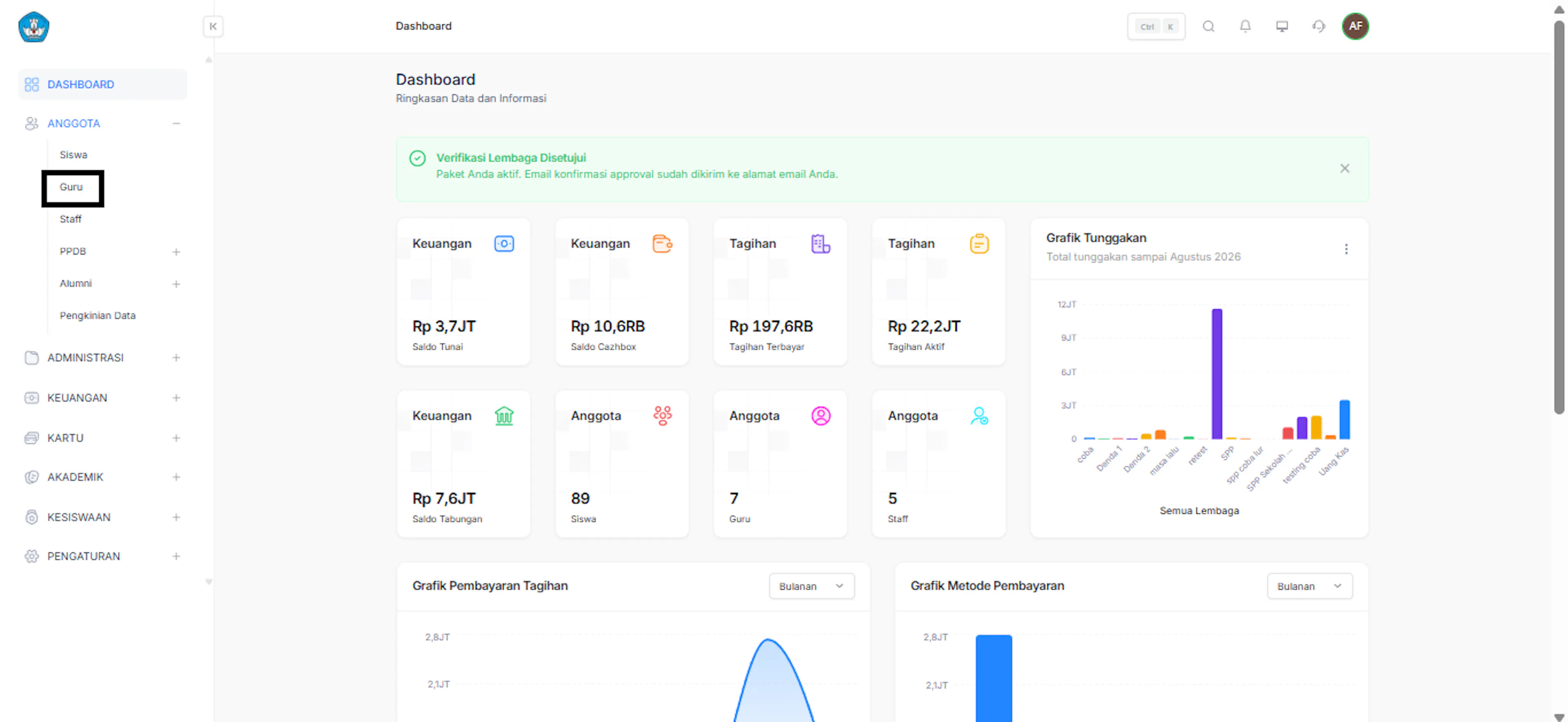Expand the KARTU menu plus

176,438
